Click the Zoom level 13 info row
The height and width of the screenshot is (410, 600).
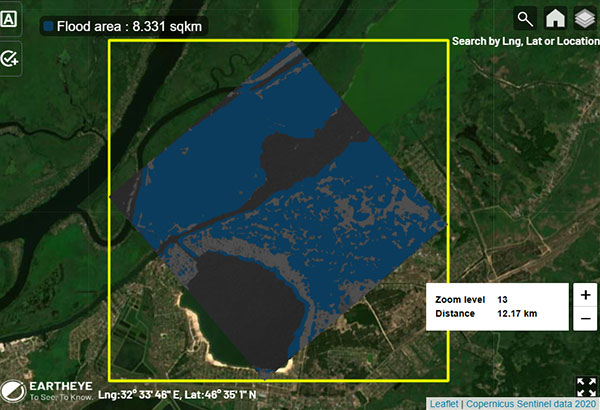tap(472, 299)
